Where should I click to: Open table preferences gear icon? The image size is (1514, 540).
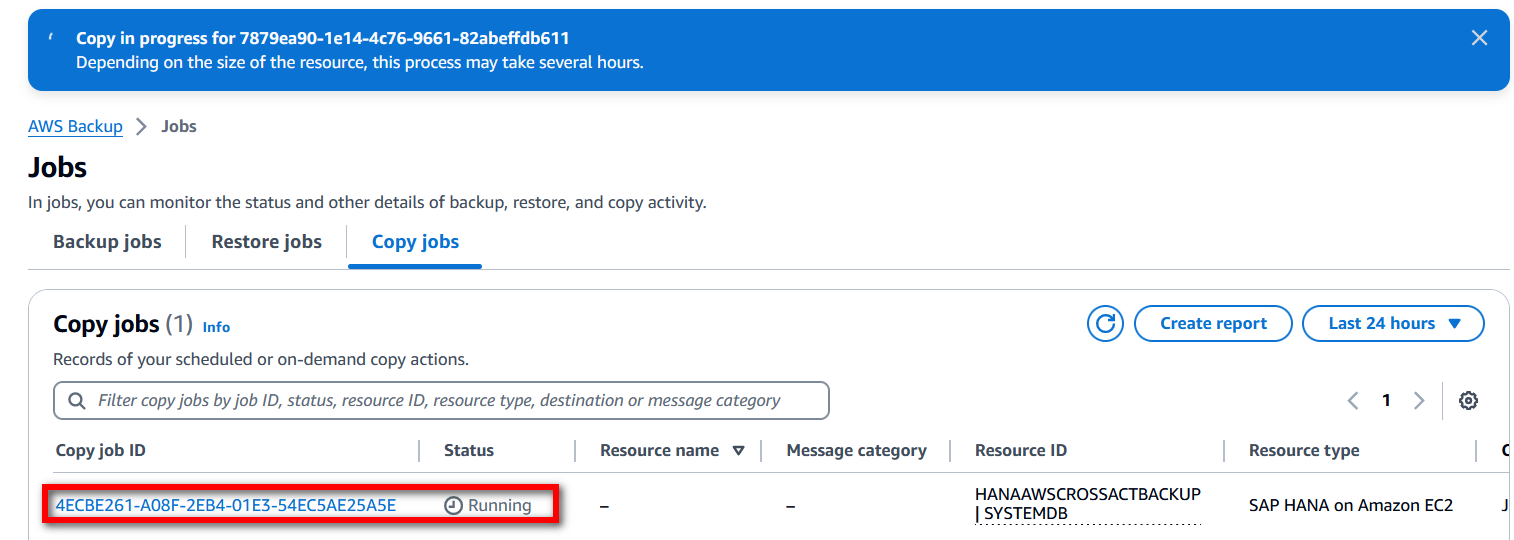coord(1468,400)
